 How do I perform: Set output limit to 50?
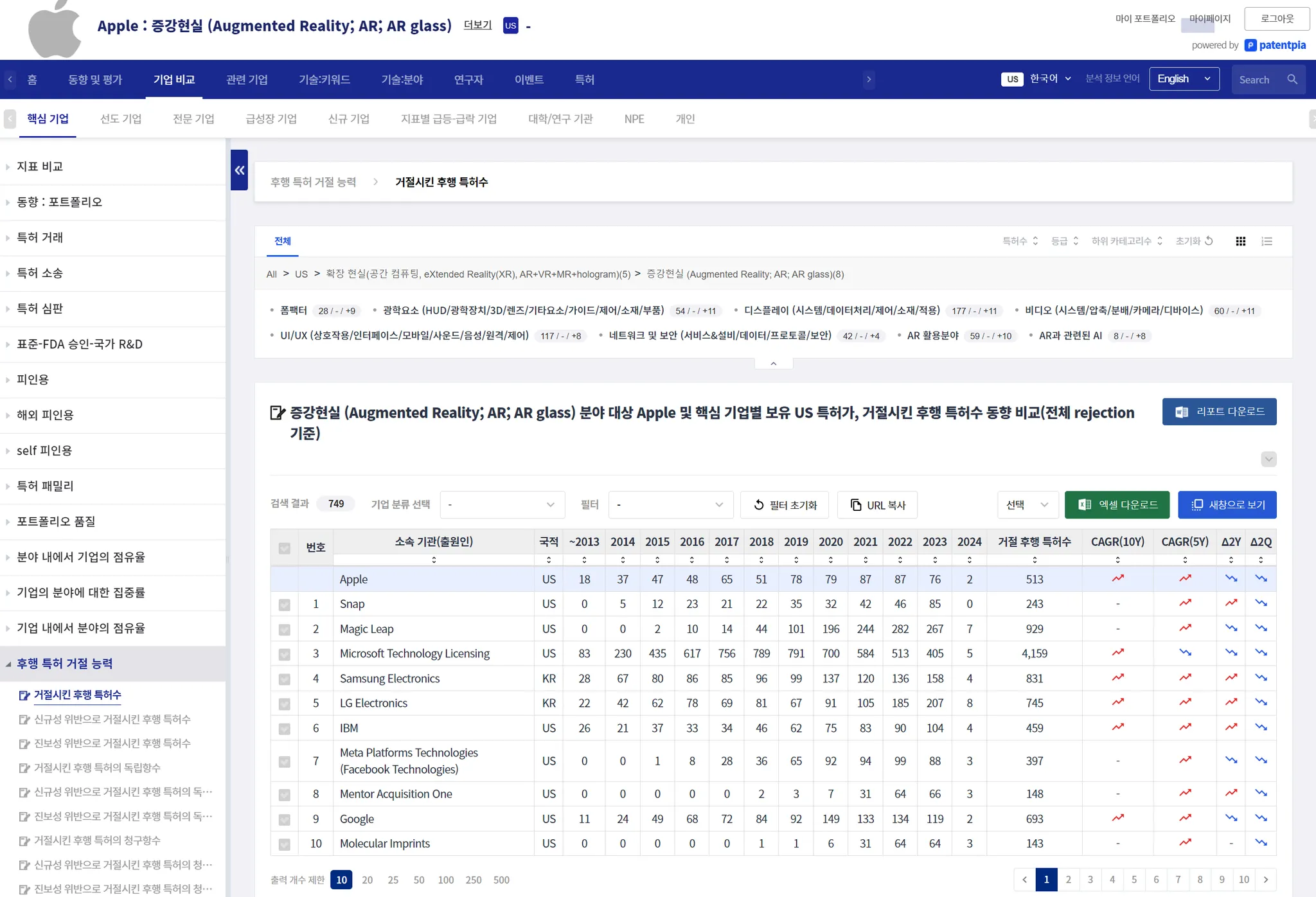point(419,880)
